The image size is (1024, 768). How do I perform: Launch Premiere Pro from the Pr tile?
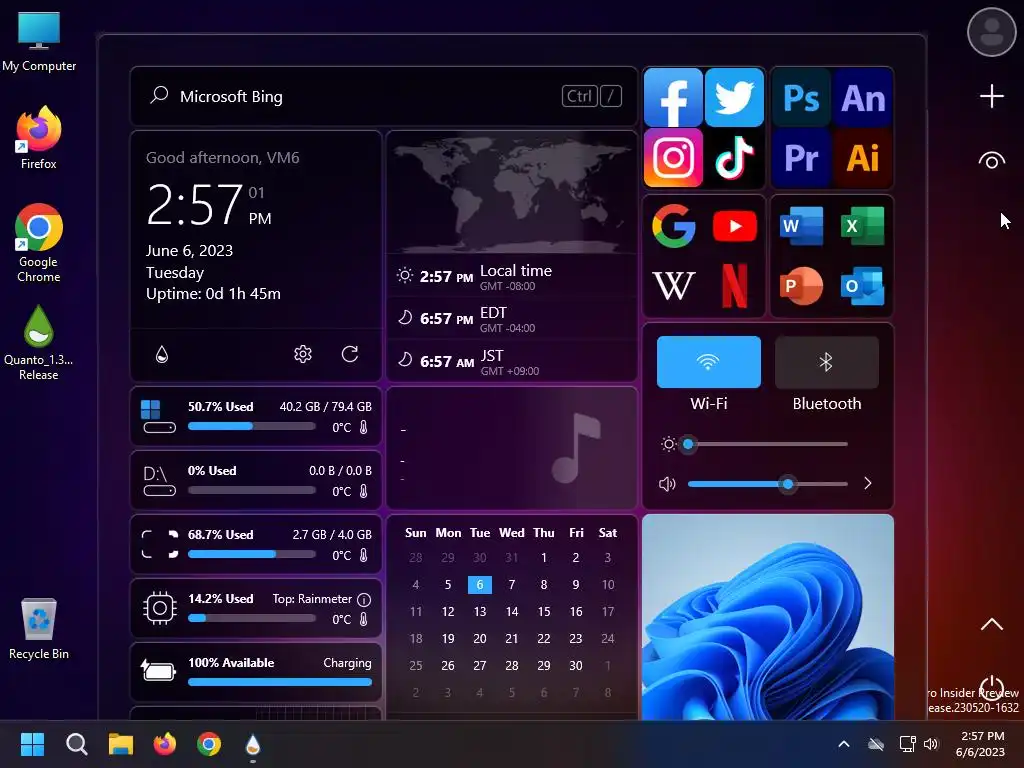(x=801, y=157)
